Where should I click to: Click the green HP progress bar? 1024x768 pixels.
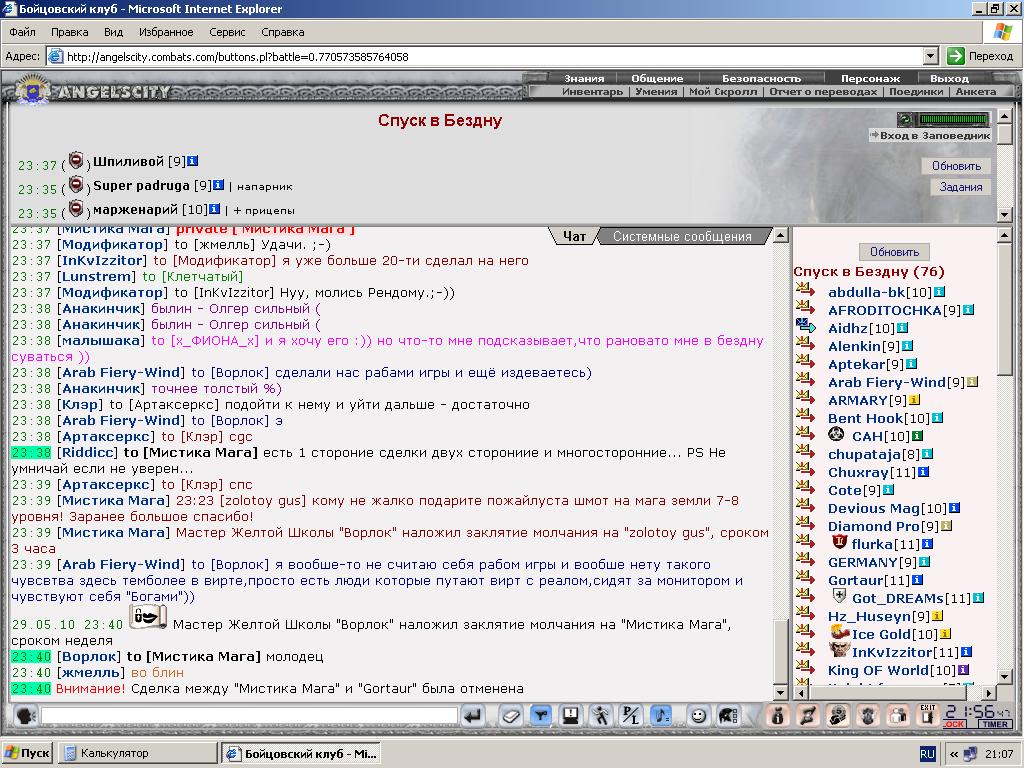[953, 120]
